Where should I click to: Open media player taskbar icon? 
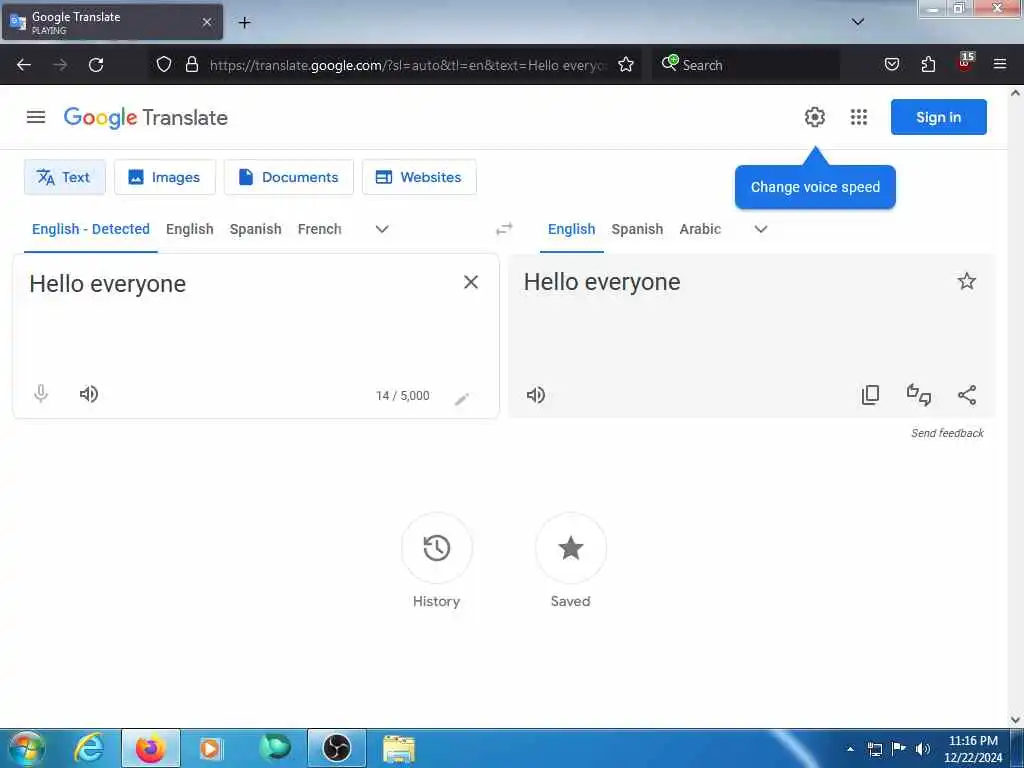[x=211, y=748]
